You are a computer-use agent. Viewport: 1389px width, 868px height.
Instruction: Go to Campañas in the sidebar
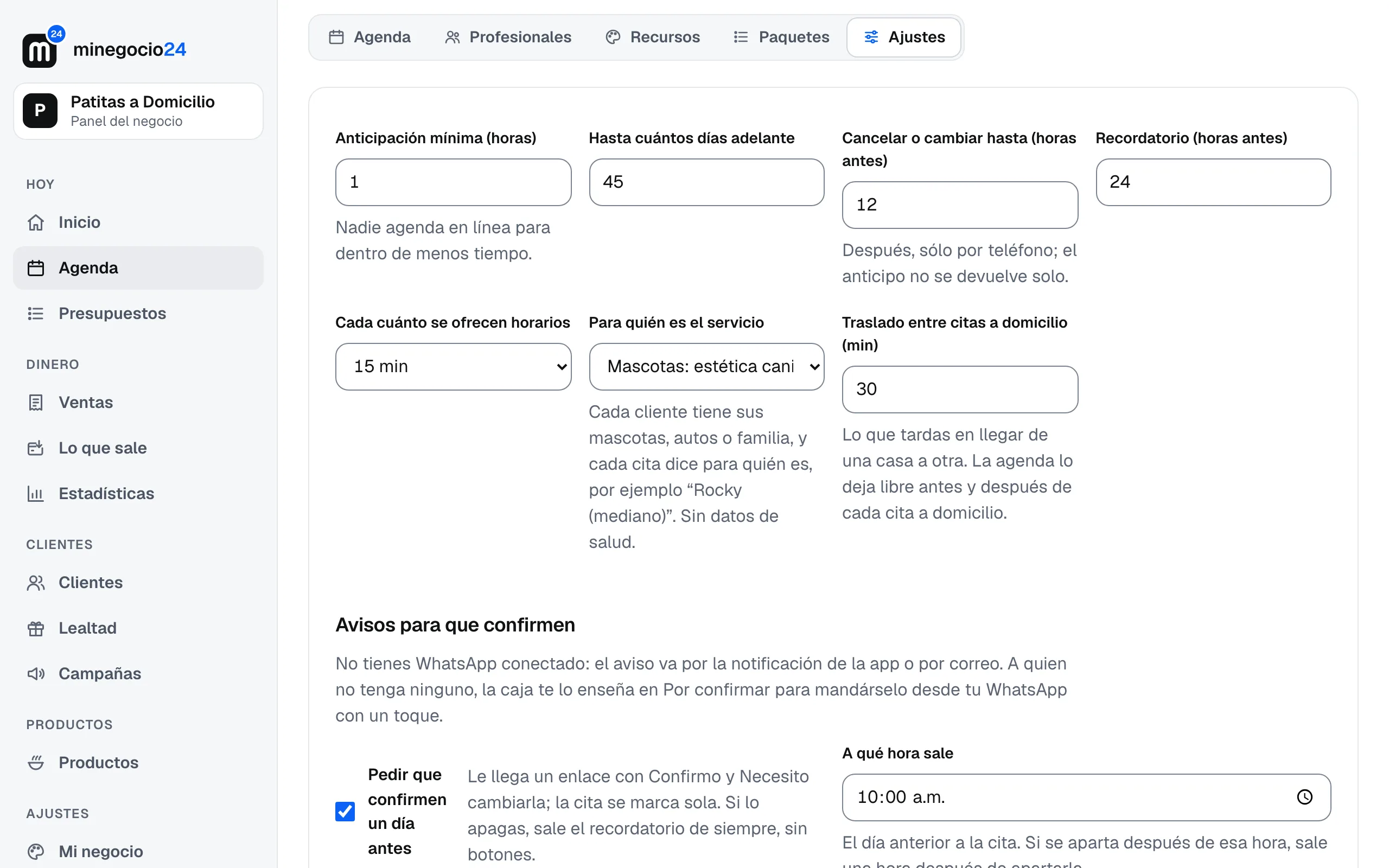[x=138, y=673]
